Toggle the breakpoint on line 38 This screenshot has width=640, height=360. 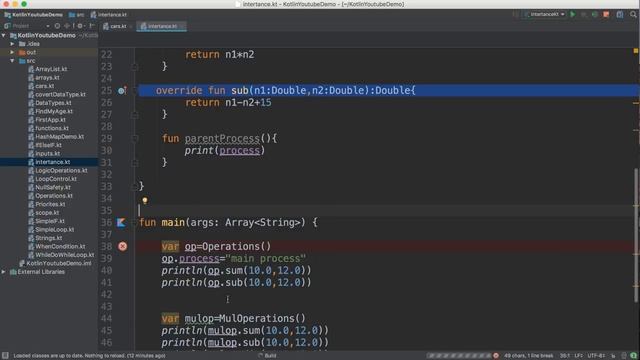[x=122, y=247]
